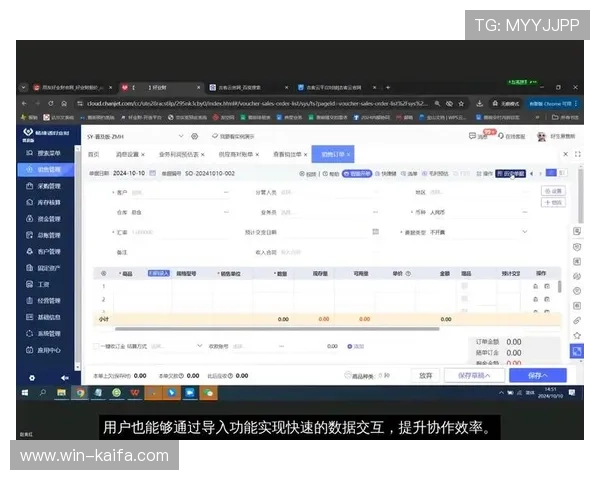600x480 pixels.
Task: Click the star favorite icon in the right rail
Action: coord(577,336)
